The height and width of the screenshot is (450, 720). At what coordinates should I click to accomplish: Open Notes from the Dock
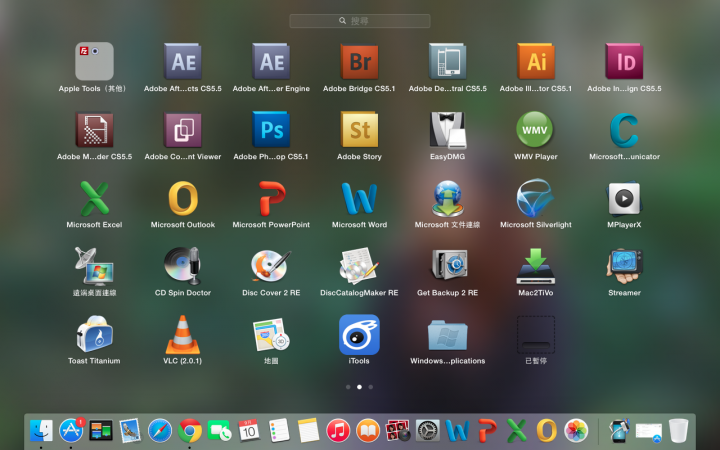(x=308, y=431)
